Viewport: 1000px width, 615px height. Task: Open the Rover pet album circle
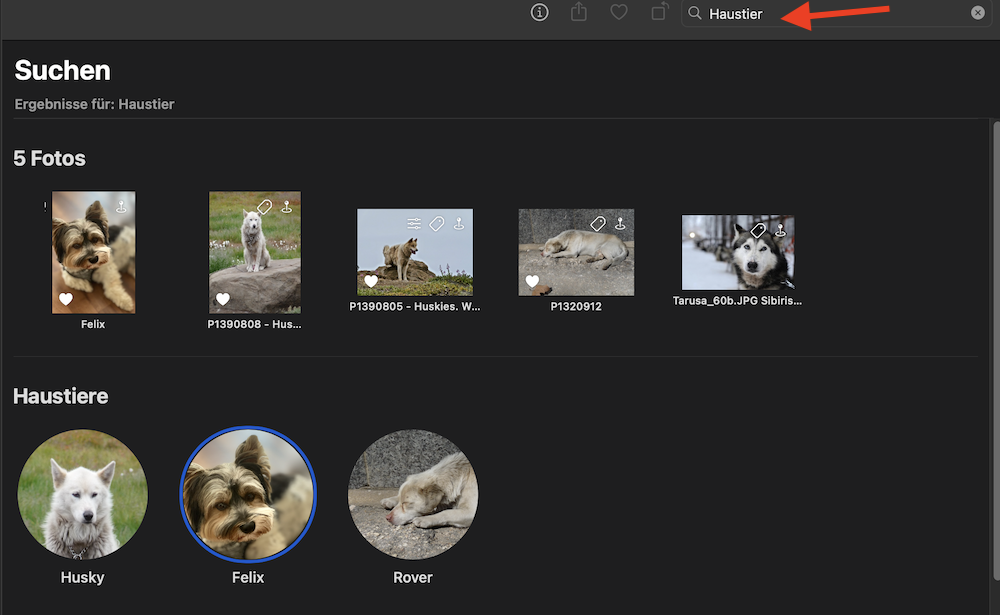pyautogui.click(x=413, y=494)
